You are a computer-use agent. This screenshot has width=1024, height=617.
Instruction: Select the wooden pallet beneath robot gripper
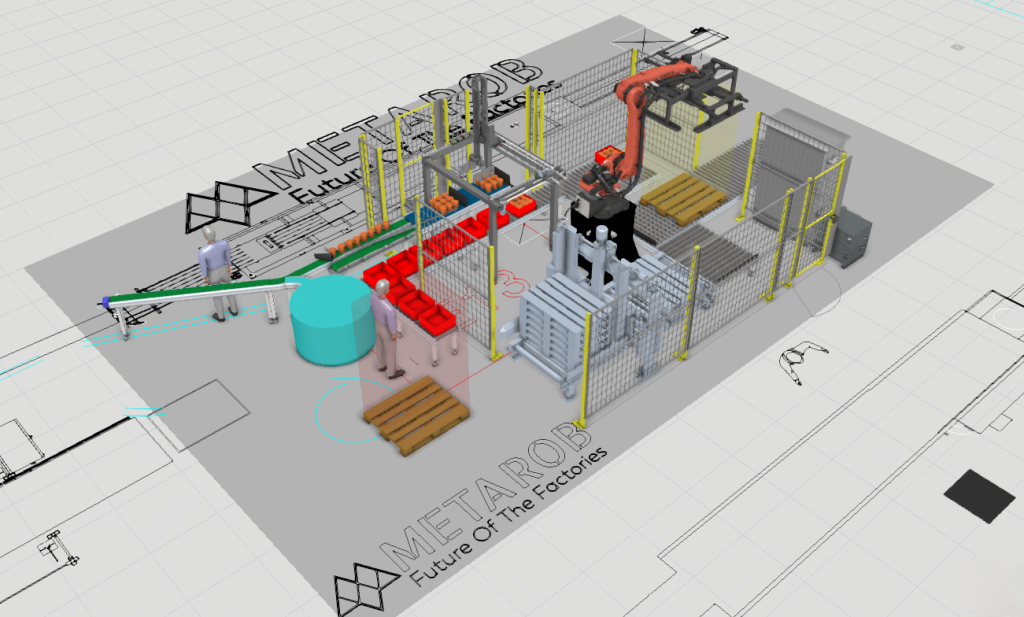[683, 197]
